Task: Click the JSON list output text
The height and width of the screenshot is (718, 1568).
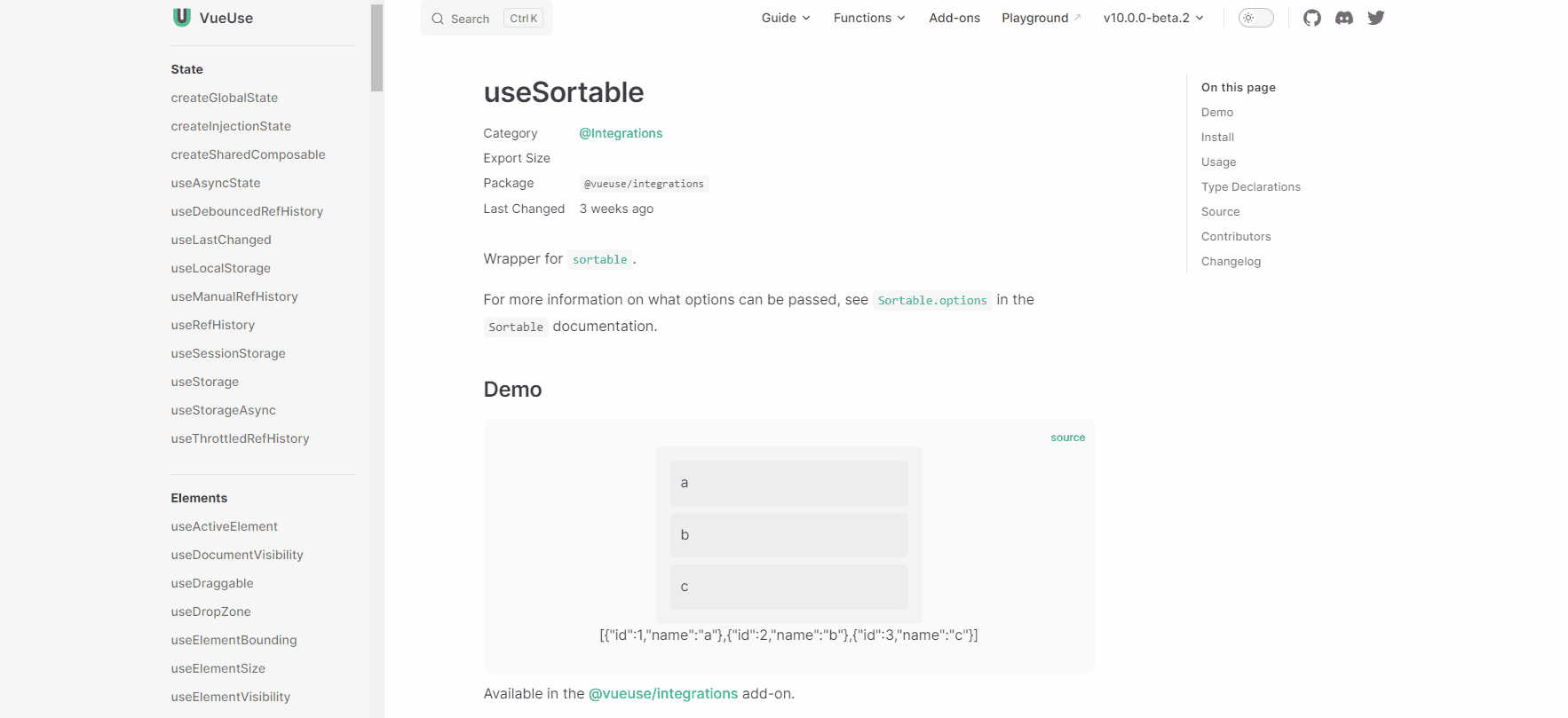Action: [x=788, y=635]
